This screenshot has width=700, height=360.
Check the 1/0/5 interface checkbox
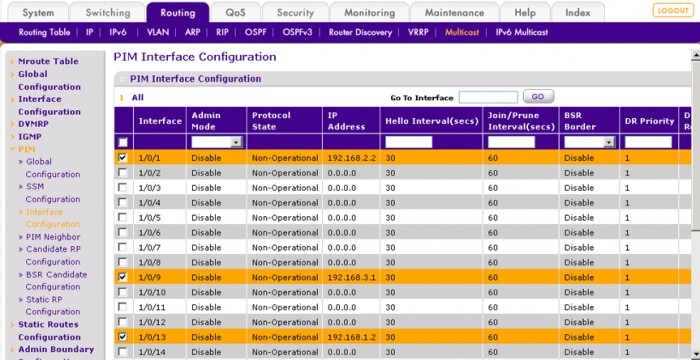coord(123,217)
